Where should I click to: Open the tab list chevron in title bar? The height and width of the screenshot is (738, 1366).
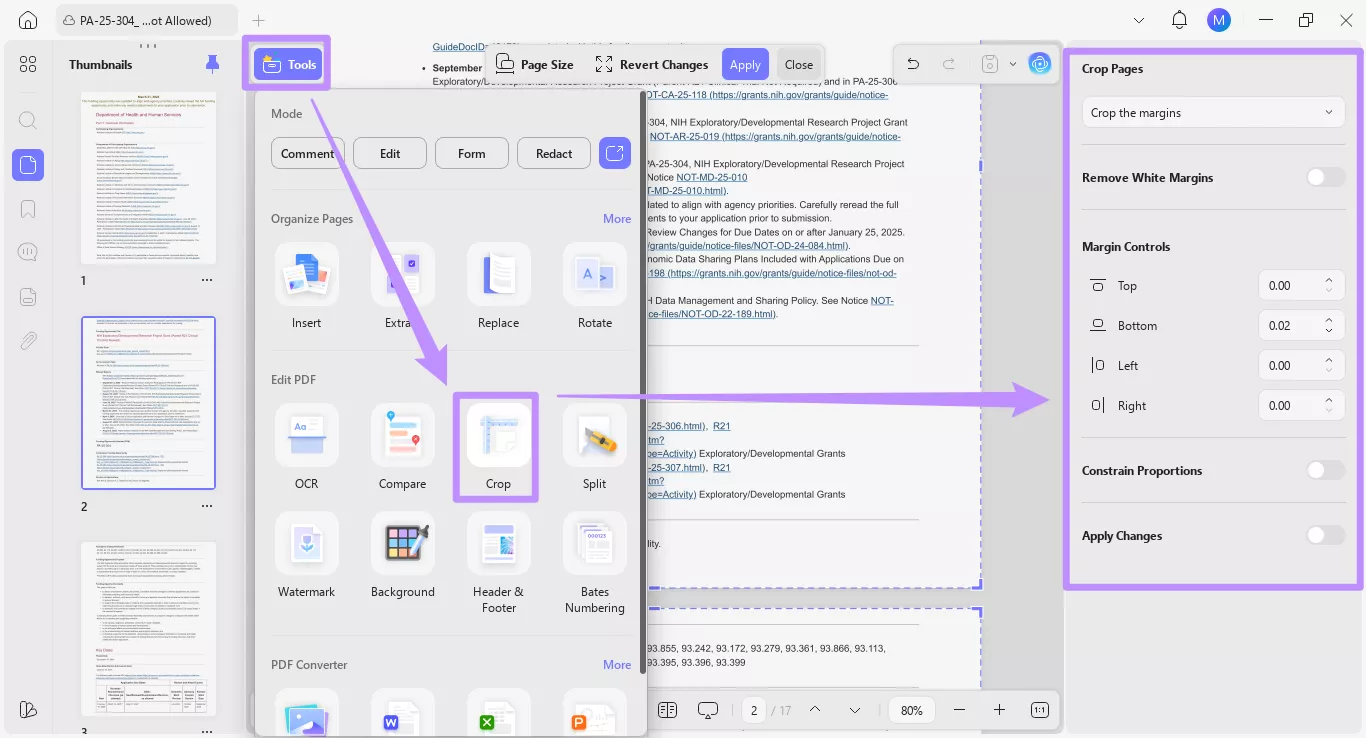tap(1140, 20)
